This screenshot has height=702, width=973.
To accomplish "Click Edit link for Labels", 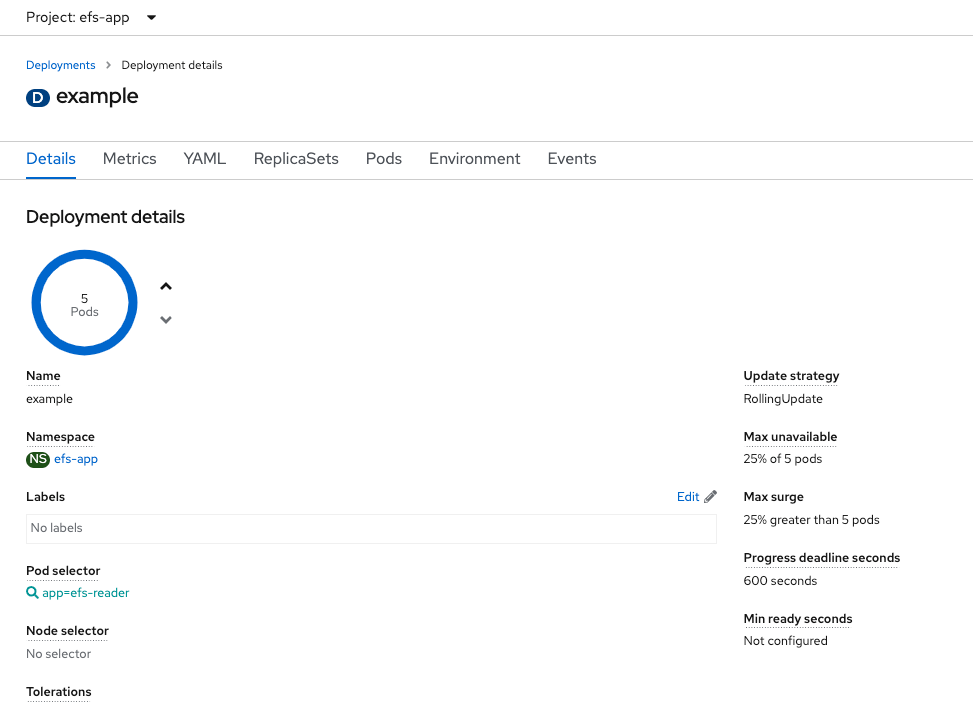I will coord(688,497).
